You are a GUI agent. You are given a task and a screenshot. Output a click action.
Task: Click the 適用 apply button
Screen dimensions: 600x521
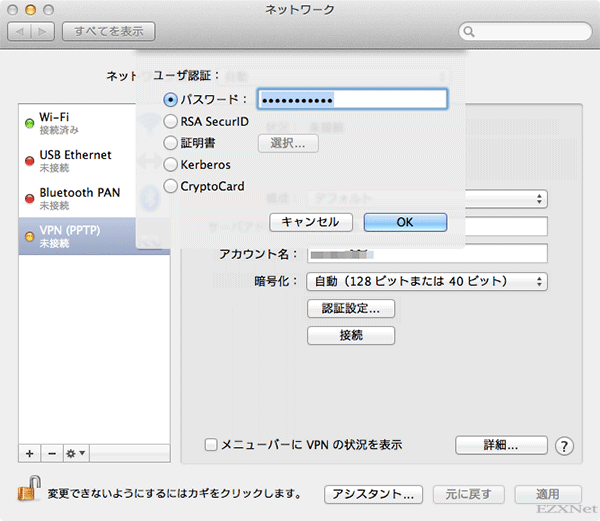548,495
